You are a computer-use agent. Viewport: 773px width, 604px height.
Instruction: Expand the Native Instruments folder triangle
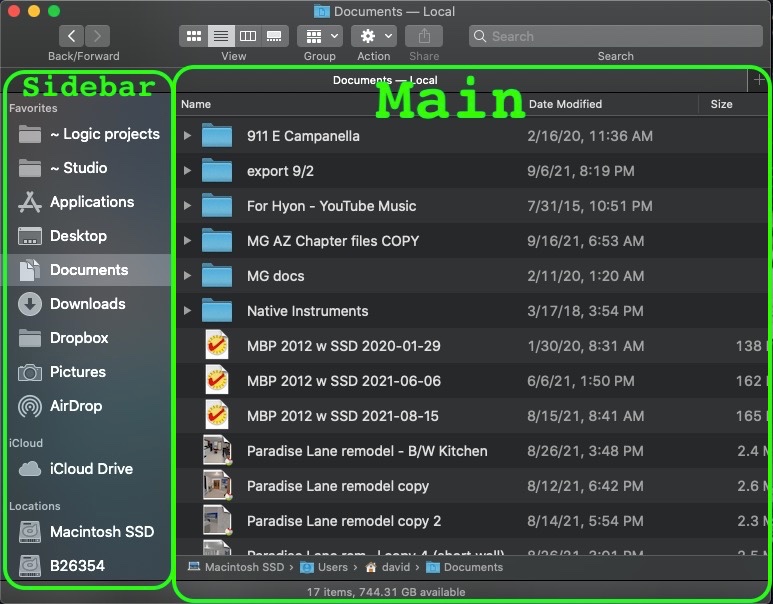(x=187, y=311)
